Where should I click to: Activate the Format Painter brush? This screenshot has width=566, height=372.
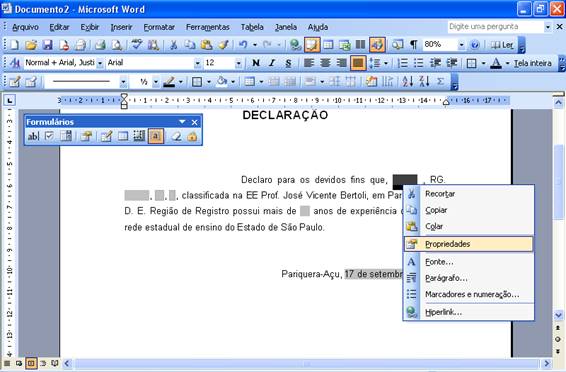[223, 45]
